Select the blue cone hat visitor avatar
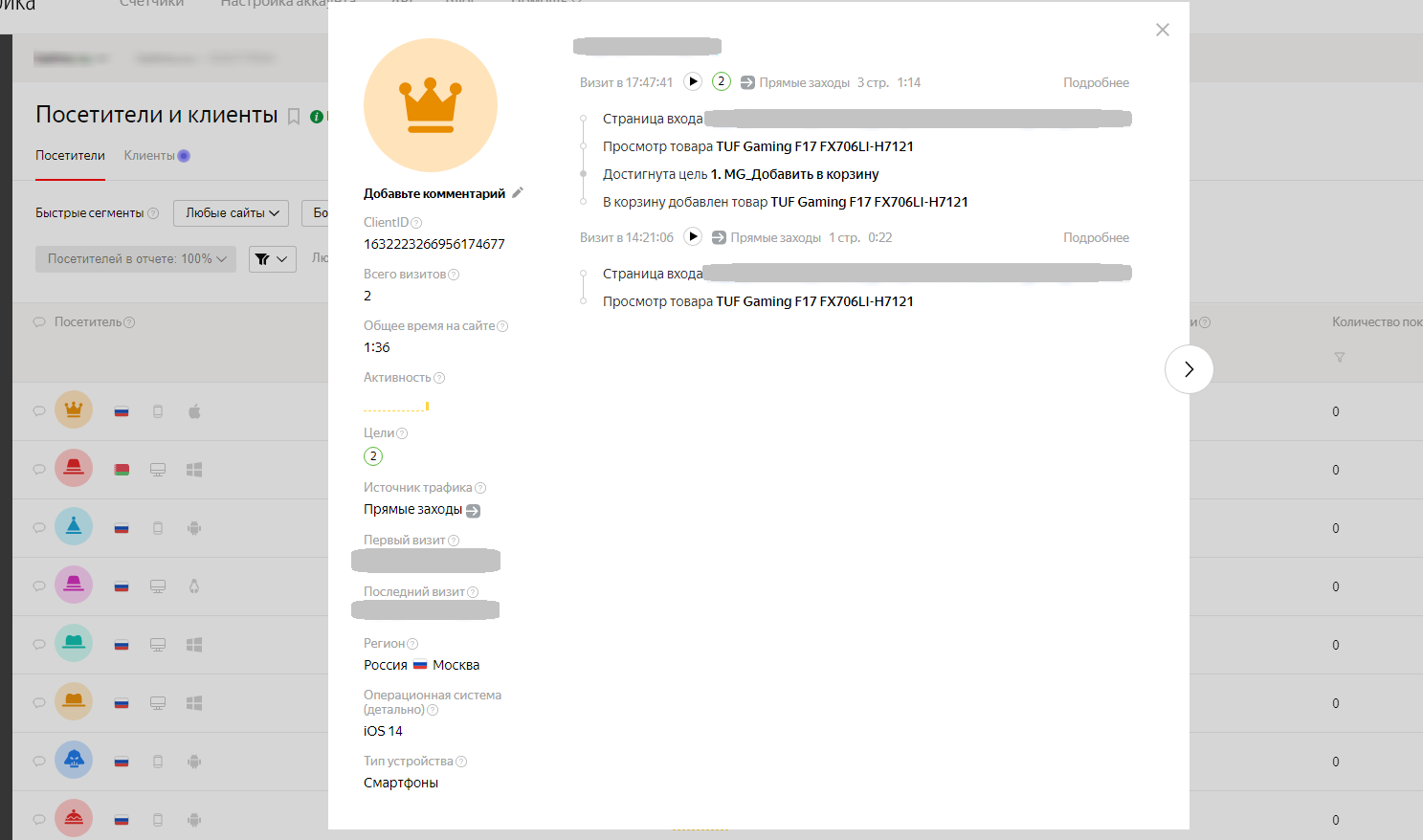Image resolution: width=1423 pixels, height=840 pixels. 74,527
